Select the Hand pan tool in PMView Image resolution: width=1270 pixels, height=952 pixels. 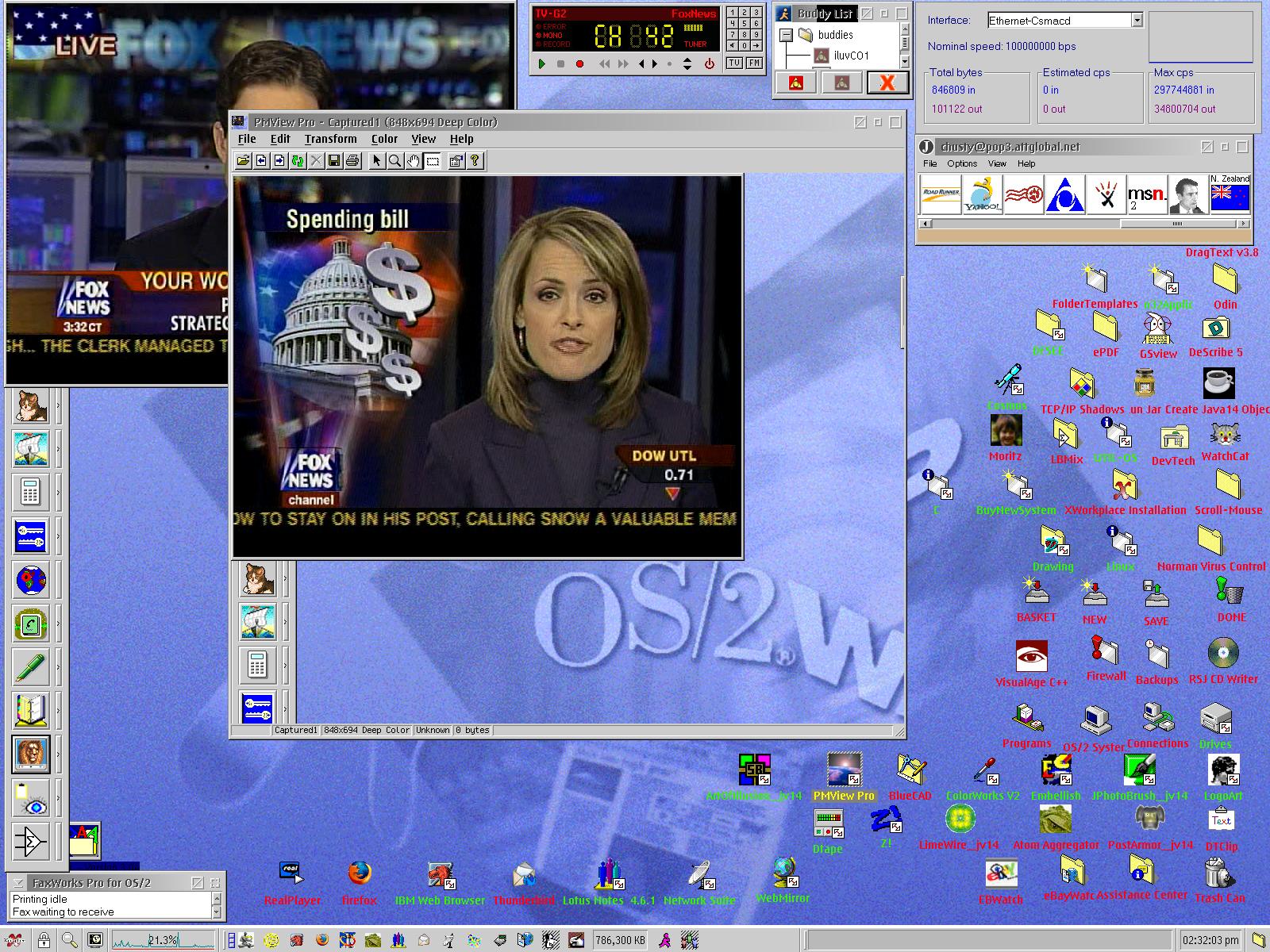414,161
